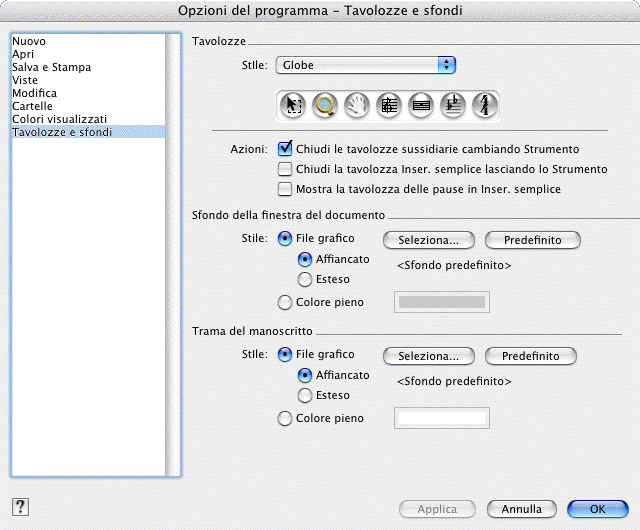Click the Time Signature tool icon
This screenshot has width=640, height=530.
(483, 104)
